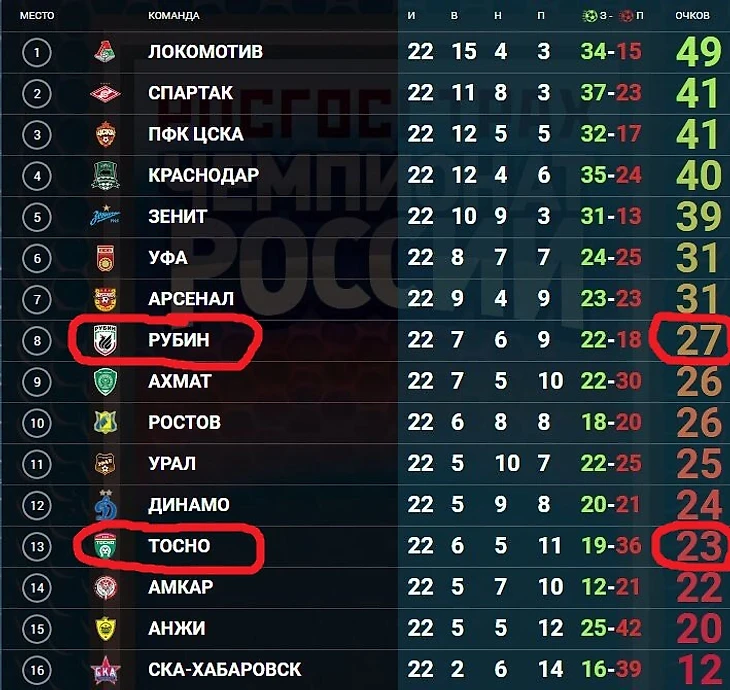
Task: Click the CSKA club emblem
Action: (105, 134)
